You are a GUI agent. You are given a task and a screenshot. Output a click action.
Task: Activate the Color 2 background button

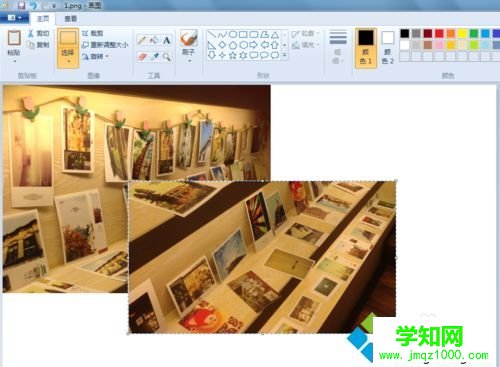pyautogui.click(x=388, y=48)
